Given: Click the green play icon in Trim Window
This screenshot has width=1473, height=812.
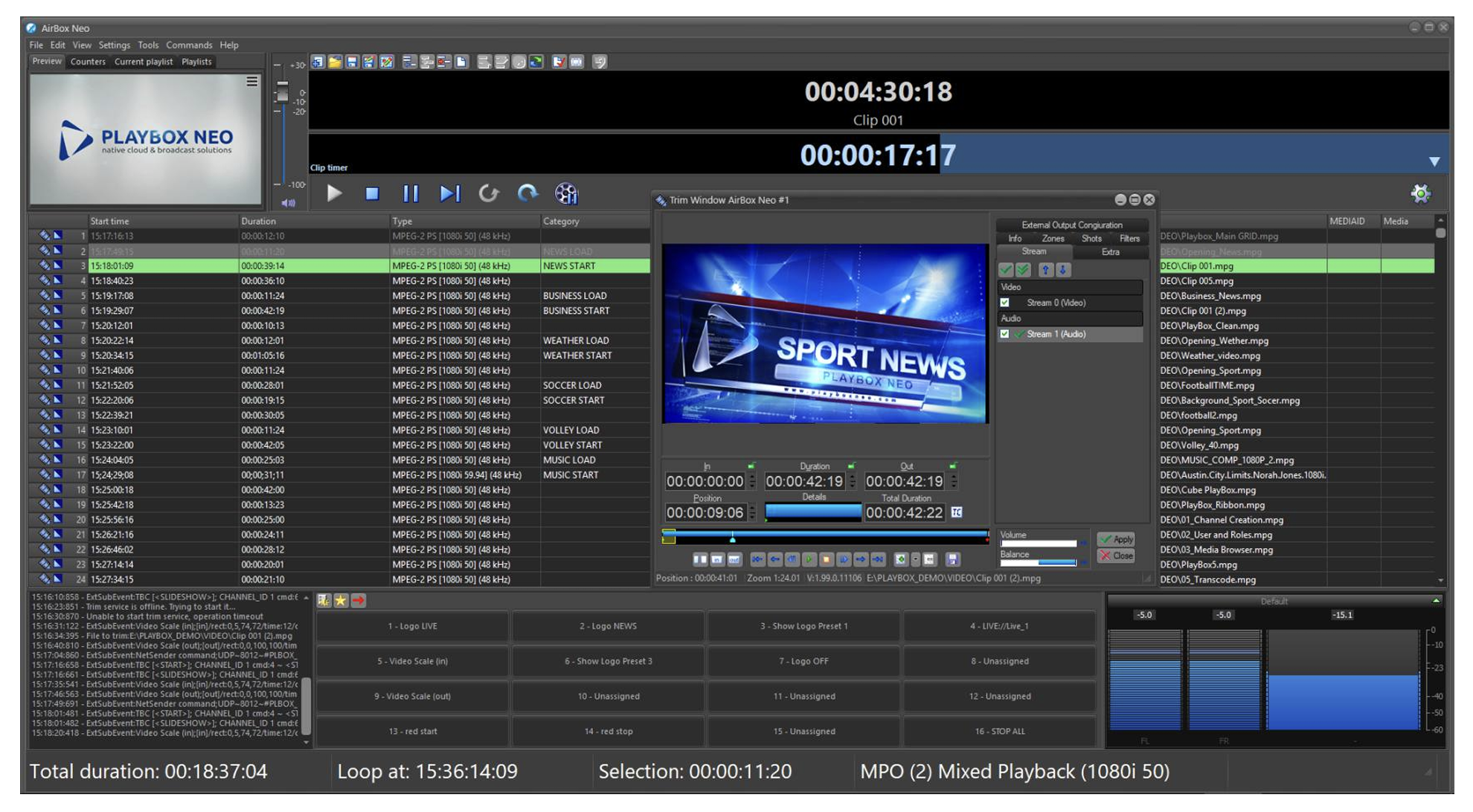Looking at the screenshot, I should (809, 559).
